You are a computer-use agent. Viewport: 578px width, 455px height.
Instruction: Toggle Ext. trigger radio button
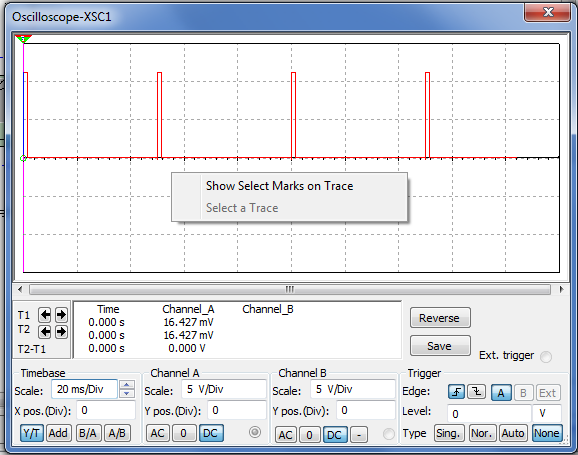(546, 357)
